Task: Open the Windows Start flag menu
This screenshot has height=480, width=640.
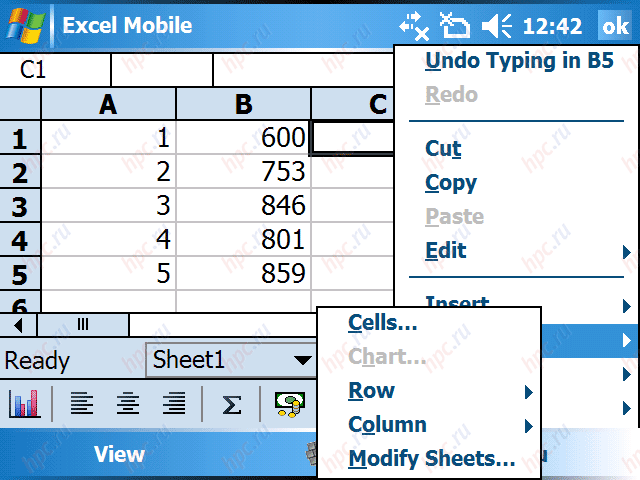Action: click(x=26, y=25)
